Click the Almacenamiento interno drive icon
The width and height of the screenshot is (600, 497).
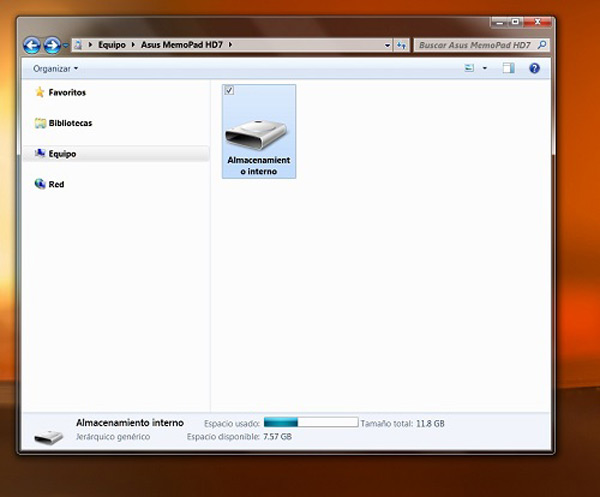click(x=256, y=134)
